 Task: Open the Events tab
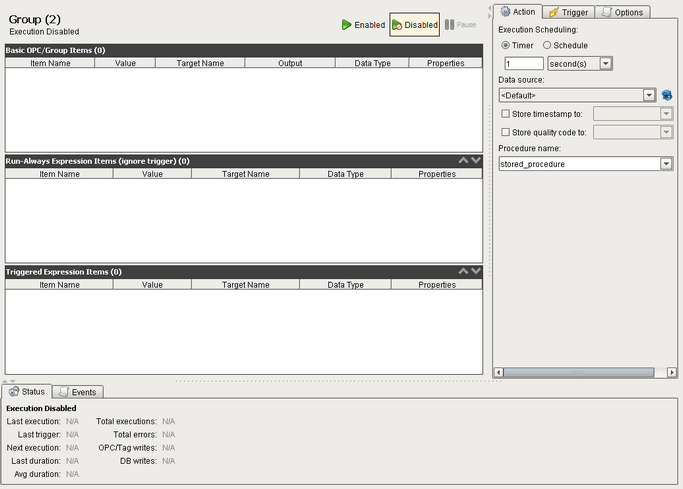[78, 392]
